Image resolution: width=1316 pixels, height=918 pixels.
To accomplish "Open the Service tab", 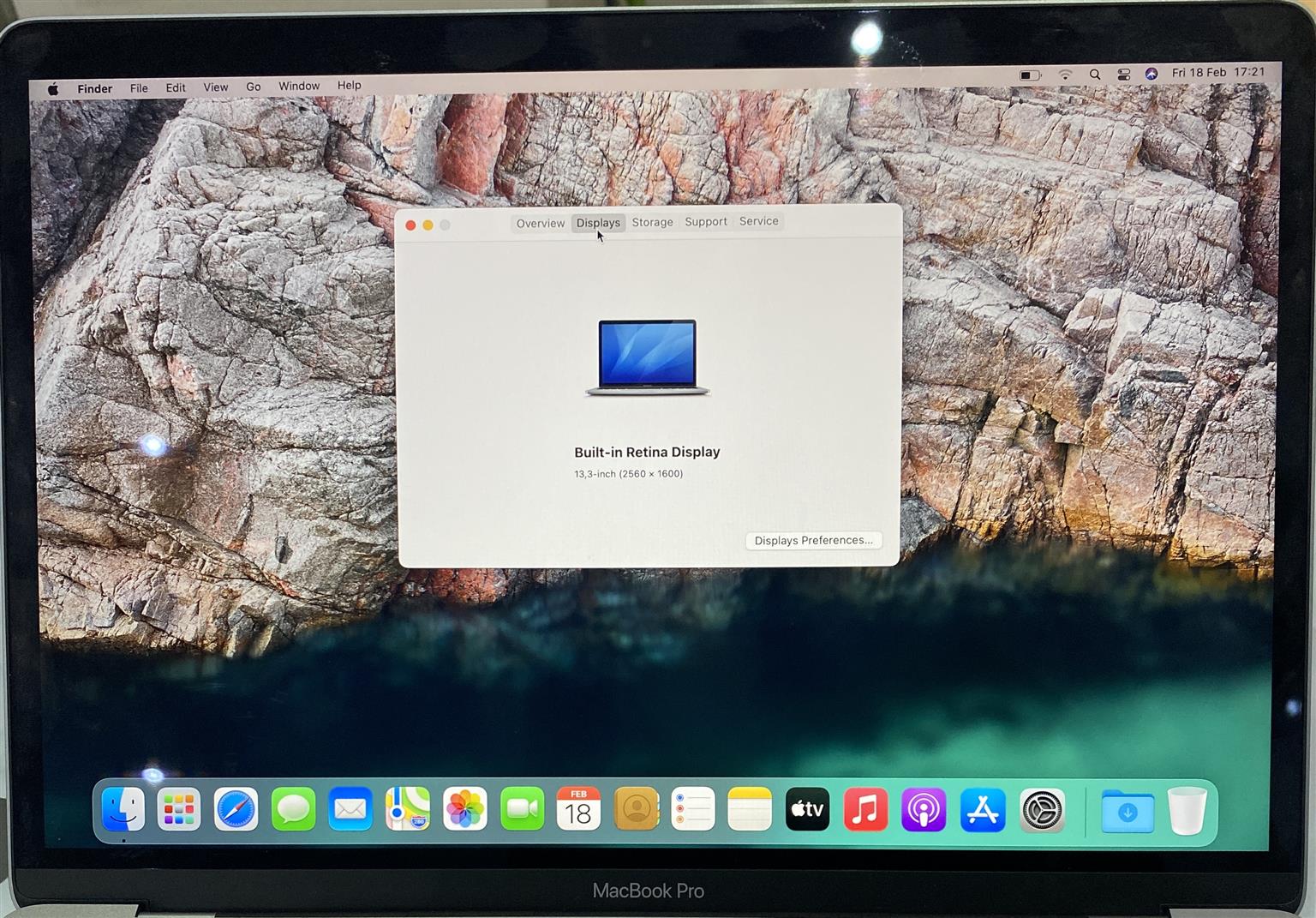I will [758, 221].
